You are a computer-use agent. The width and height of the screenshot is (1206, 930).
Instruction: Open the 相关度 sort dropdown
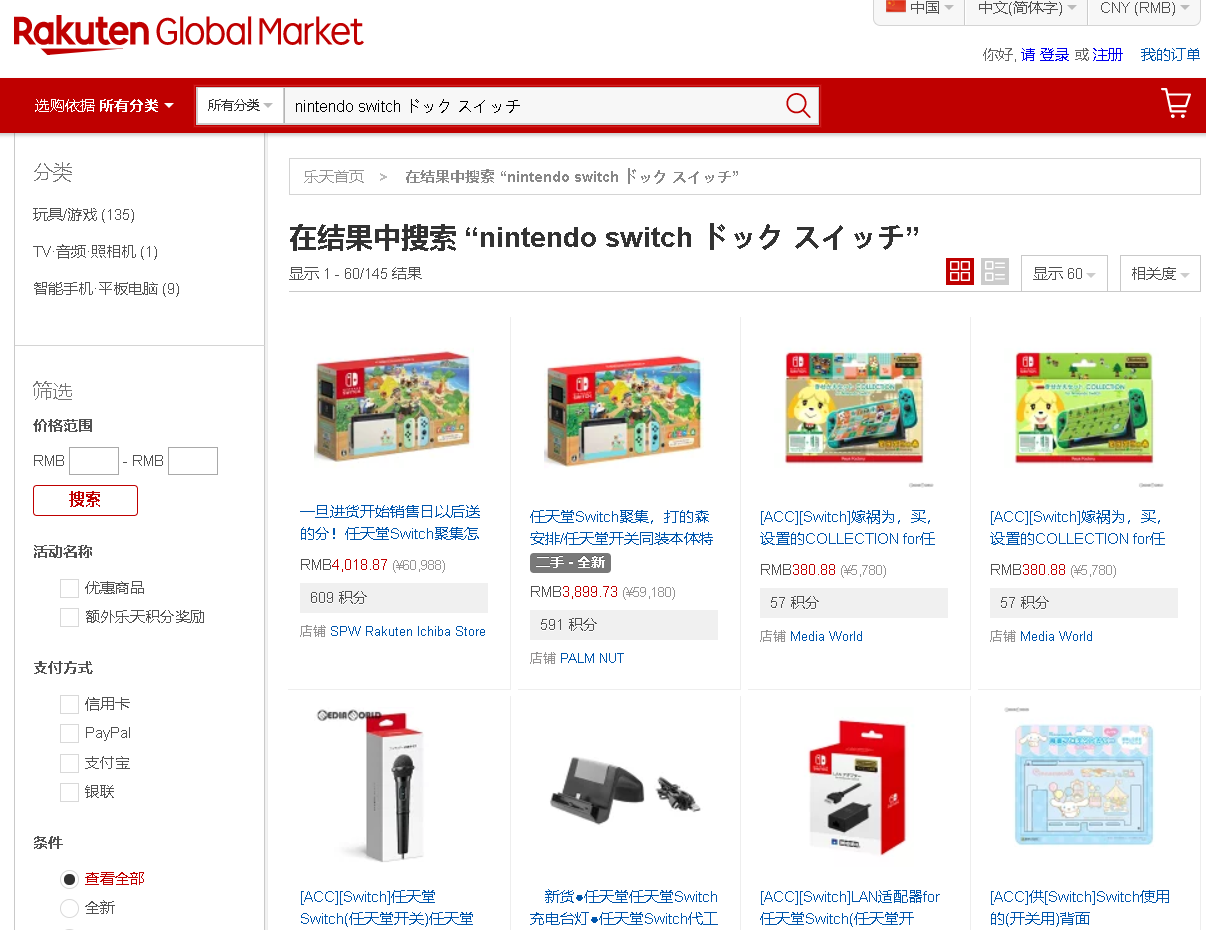[1160, 273]
